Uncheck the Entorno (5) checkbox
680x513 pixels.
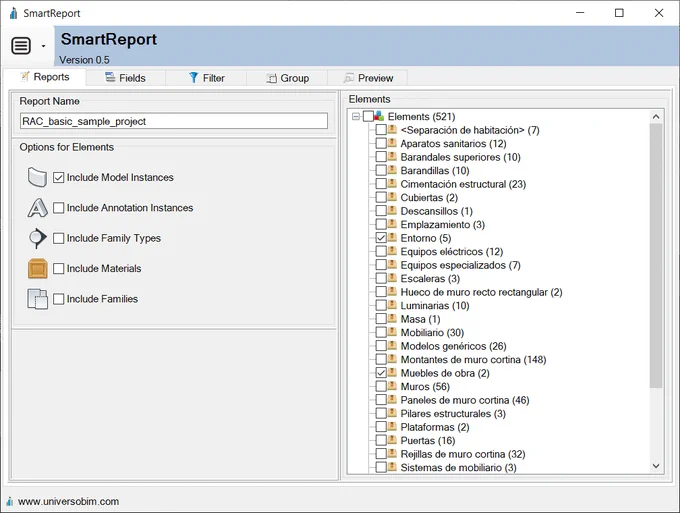tap(381, 238)
